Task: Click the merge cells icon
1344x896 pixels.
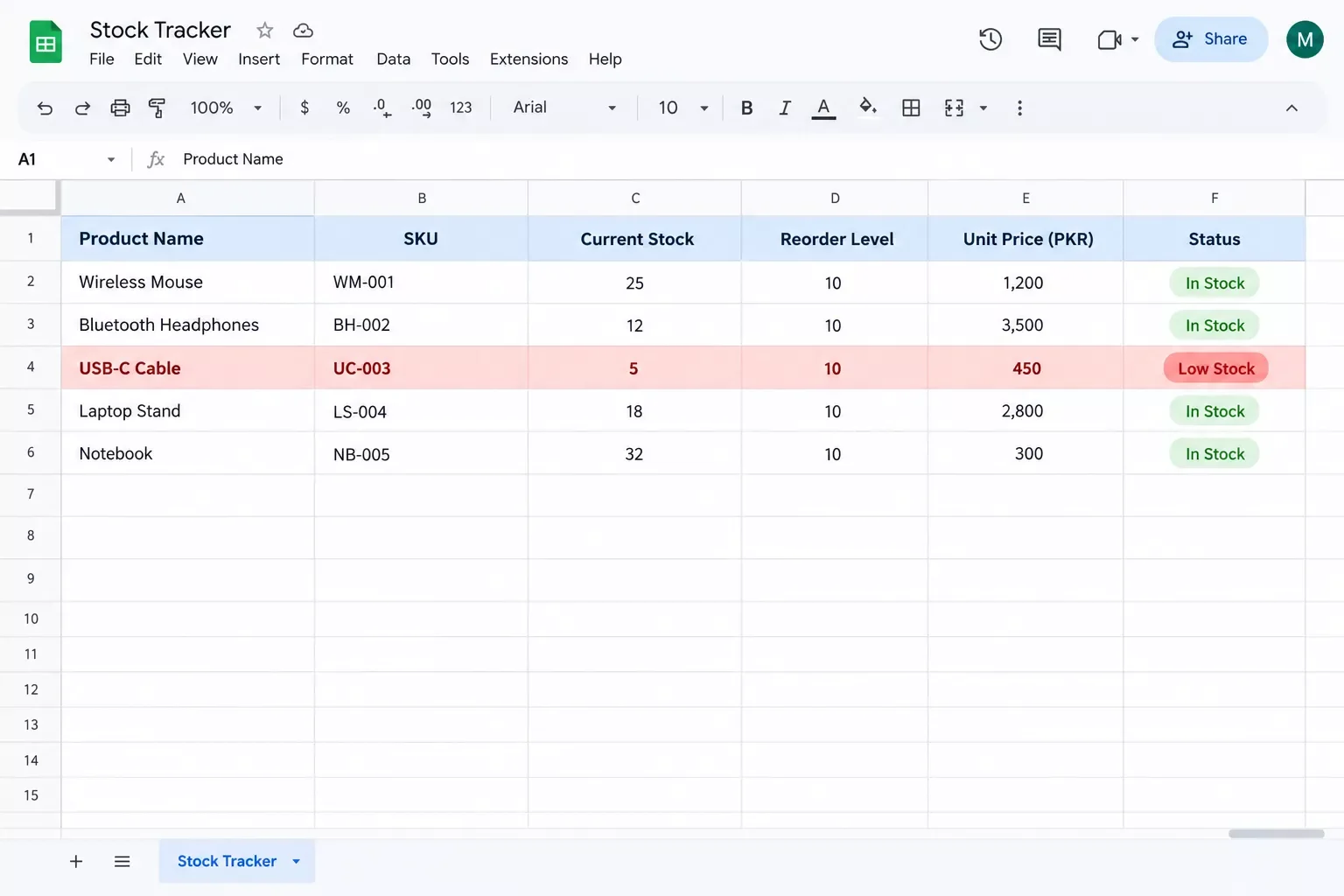Action: point(954,108)
